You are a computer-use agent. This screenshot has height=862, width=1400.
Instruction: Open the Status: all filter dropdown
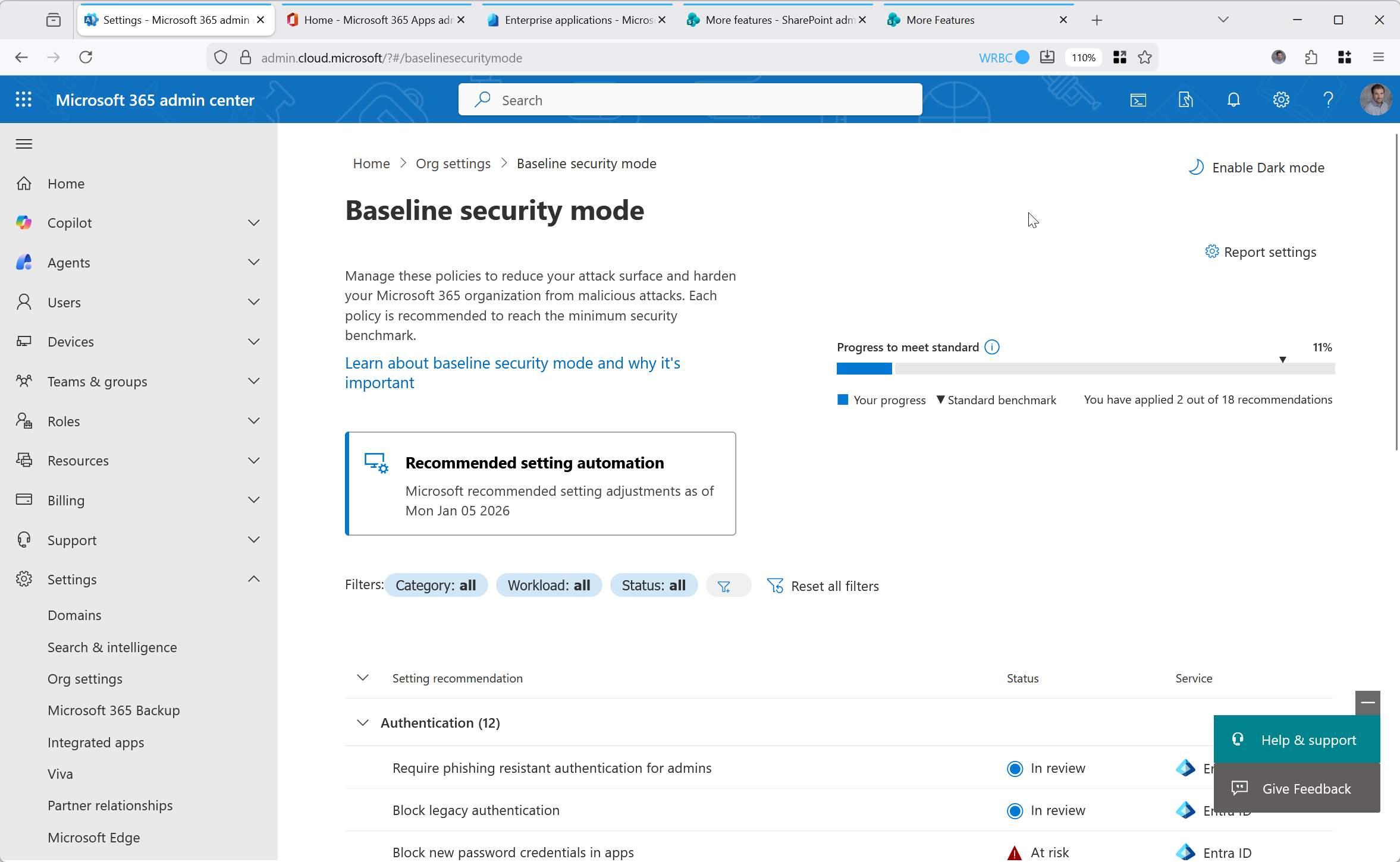click(653, 586)
